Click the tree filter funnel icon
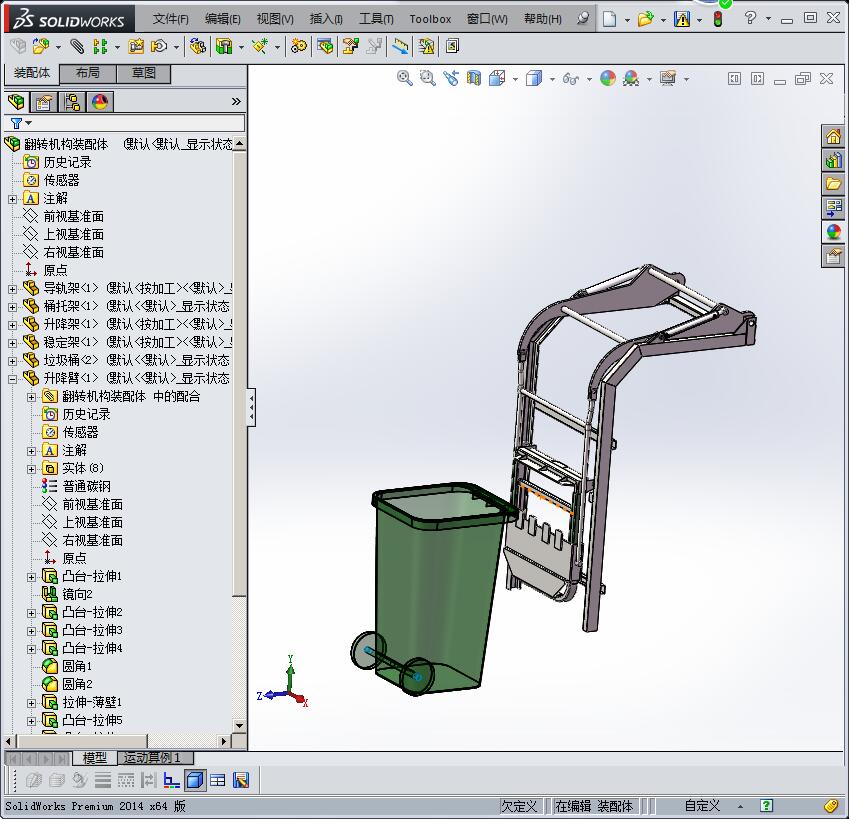This screenshot has width=849, height=819. click(16, 123)
